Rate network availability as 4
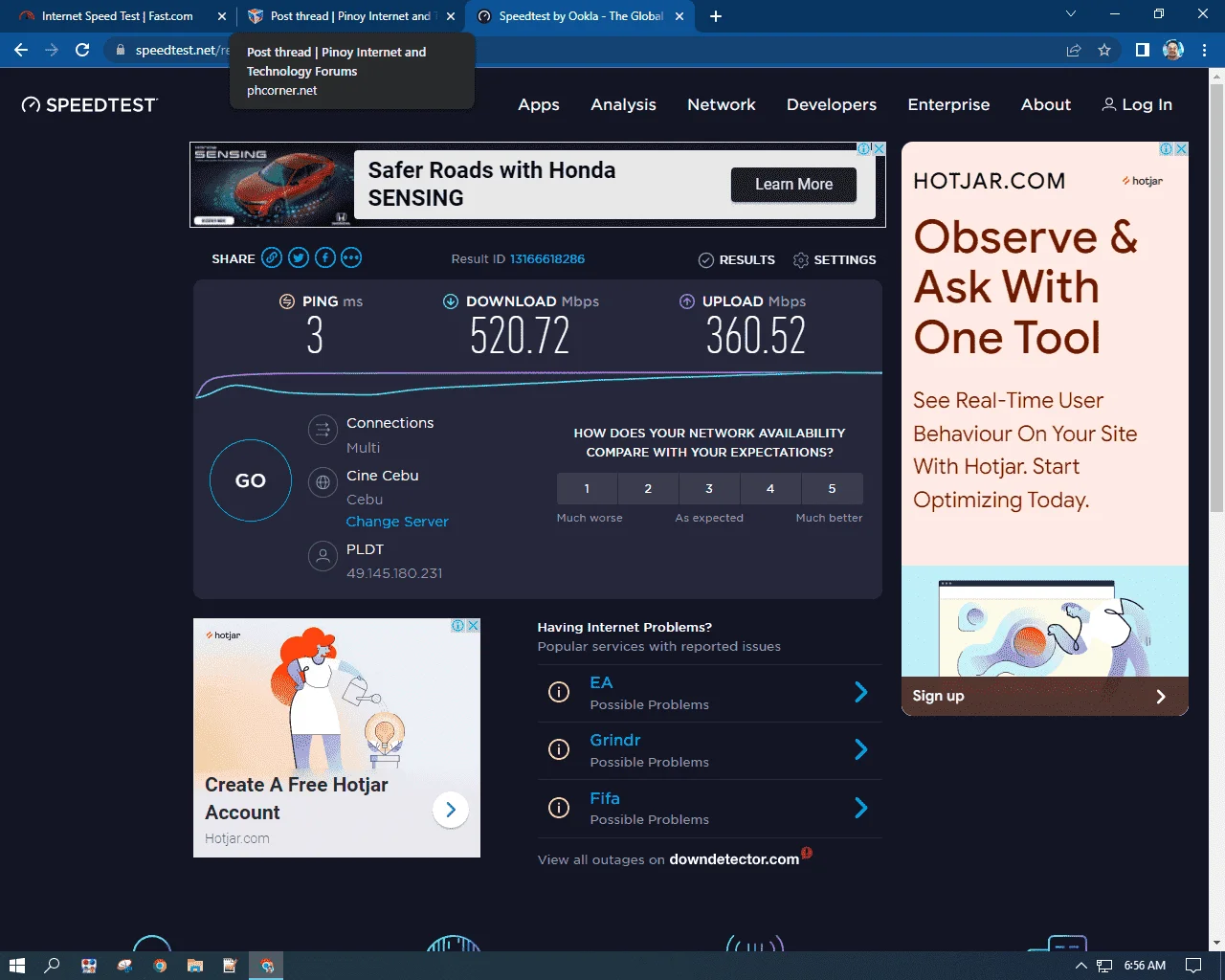Screen dimensions: 1225x980 coord(770,488)
